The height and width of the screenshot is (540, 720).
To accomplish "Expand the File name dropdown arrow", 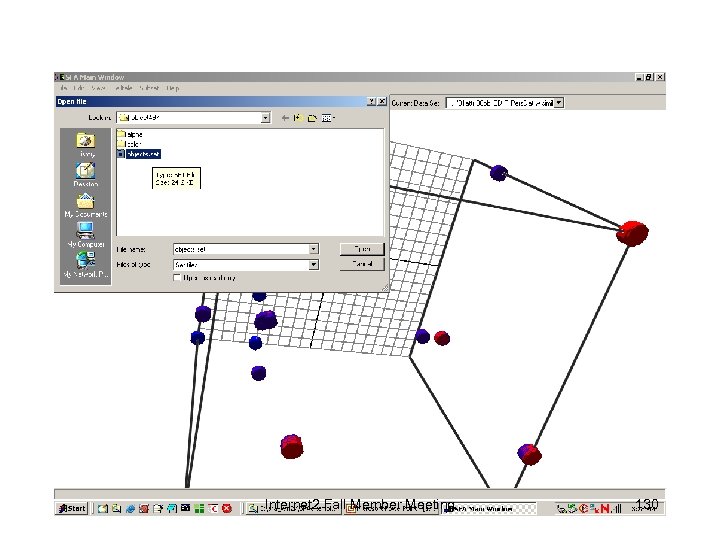I will pyautogui.click(x=314, y=249).
